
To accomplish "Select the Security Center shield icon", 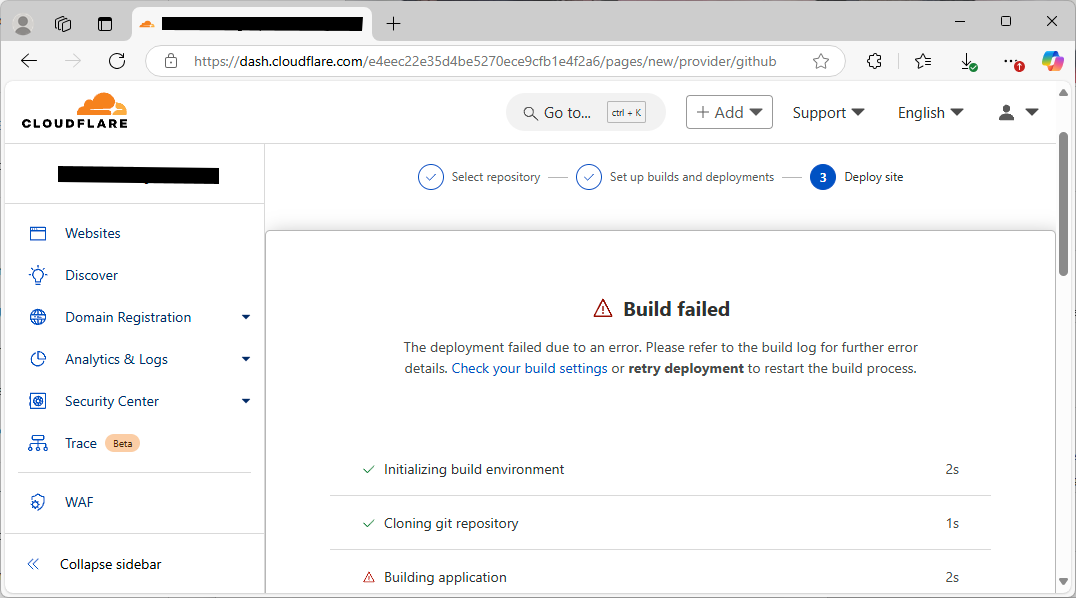I will point(37,400).
